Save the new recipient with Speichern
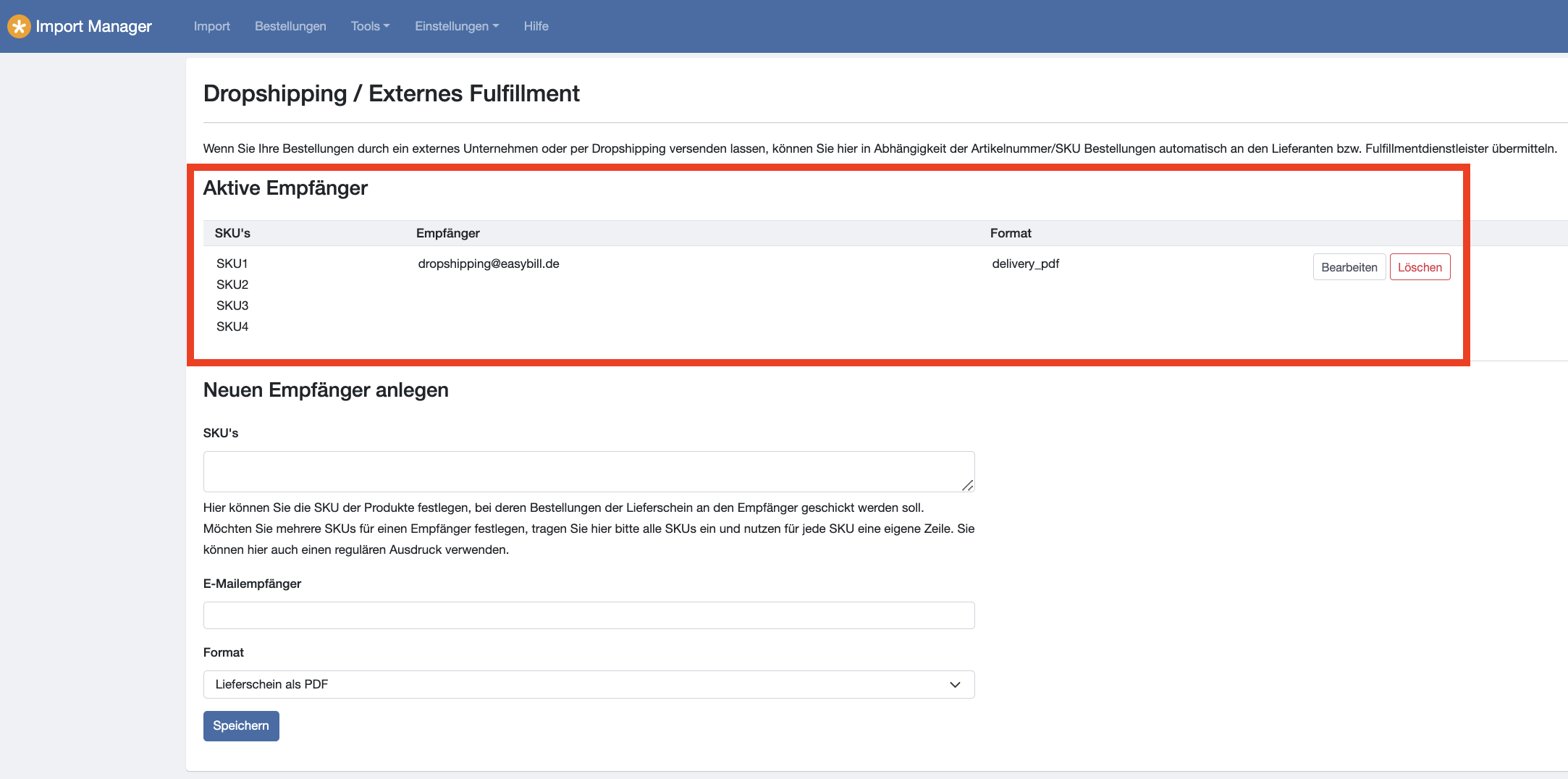The image size is (1568, 779). (241, 726)
